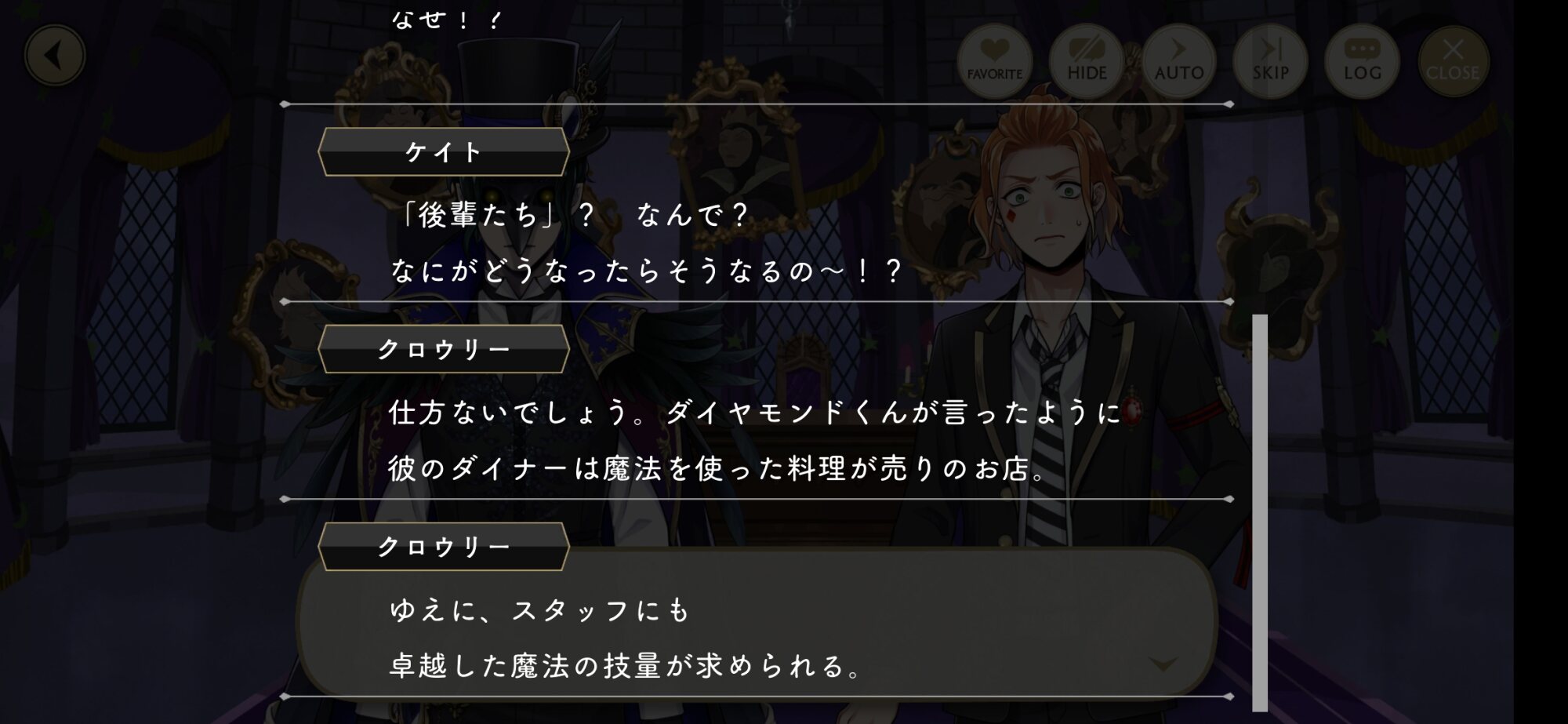Select the ケイト speaker name tag
Viewport: 1568px width, 724px height.
[x=444, y=152]
